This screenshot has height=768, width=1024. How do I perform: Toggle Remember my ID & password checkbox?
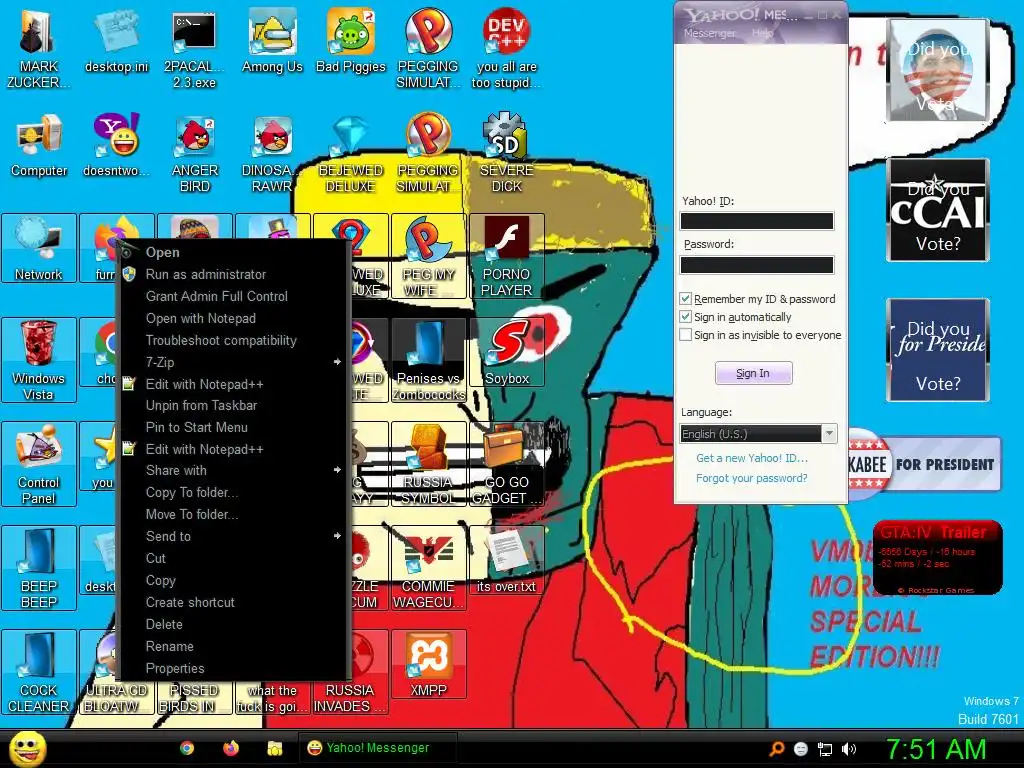coord(685,299)
